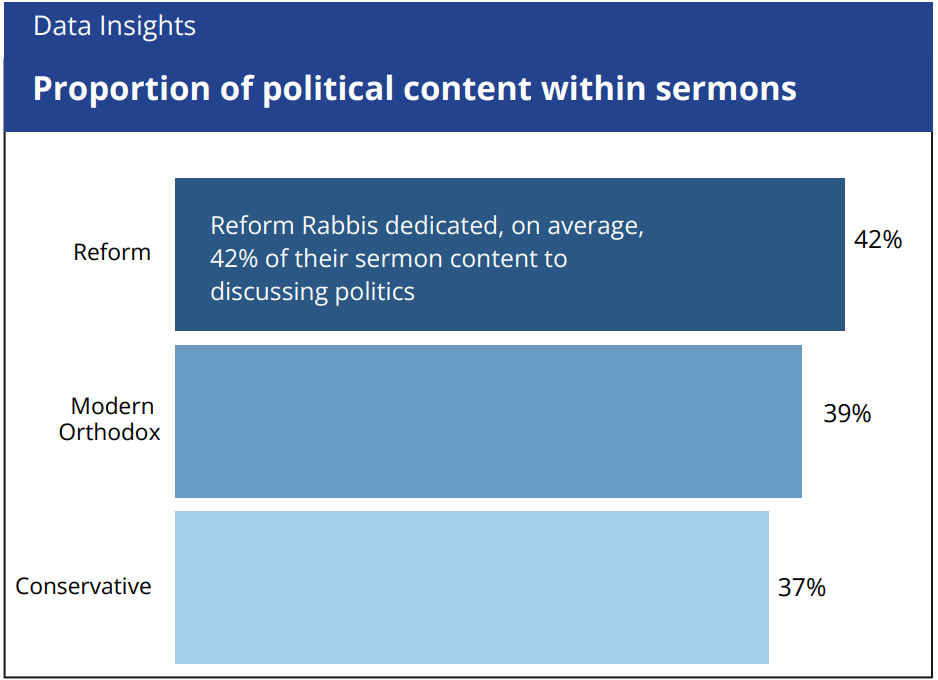Screen dimensions: 938x680
Task: Click the Conservative light blue bar
Action: pyautogui.click(x=472, y=587)
